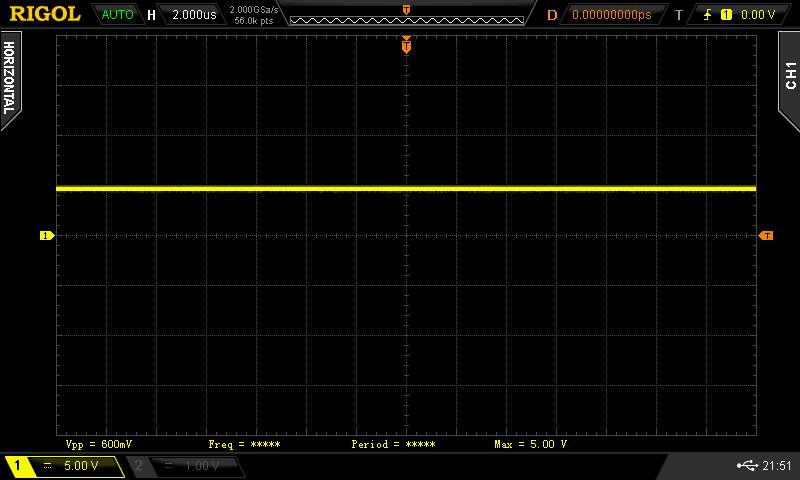Select the 2.000us horizontal timebase field
800x480 pixels.
(x=194, y=15)
